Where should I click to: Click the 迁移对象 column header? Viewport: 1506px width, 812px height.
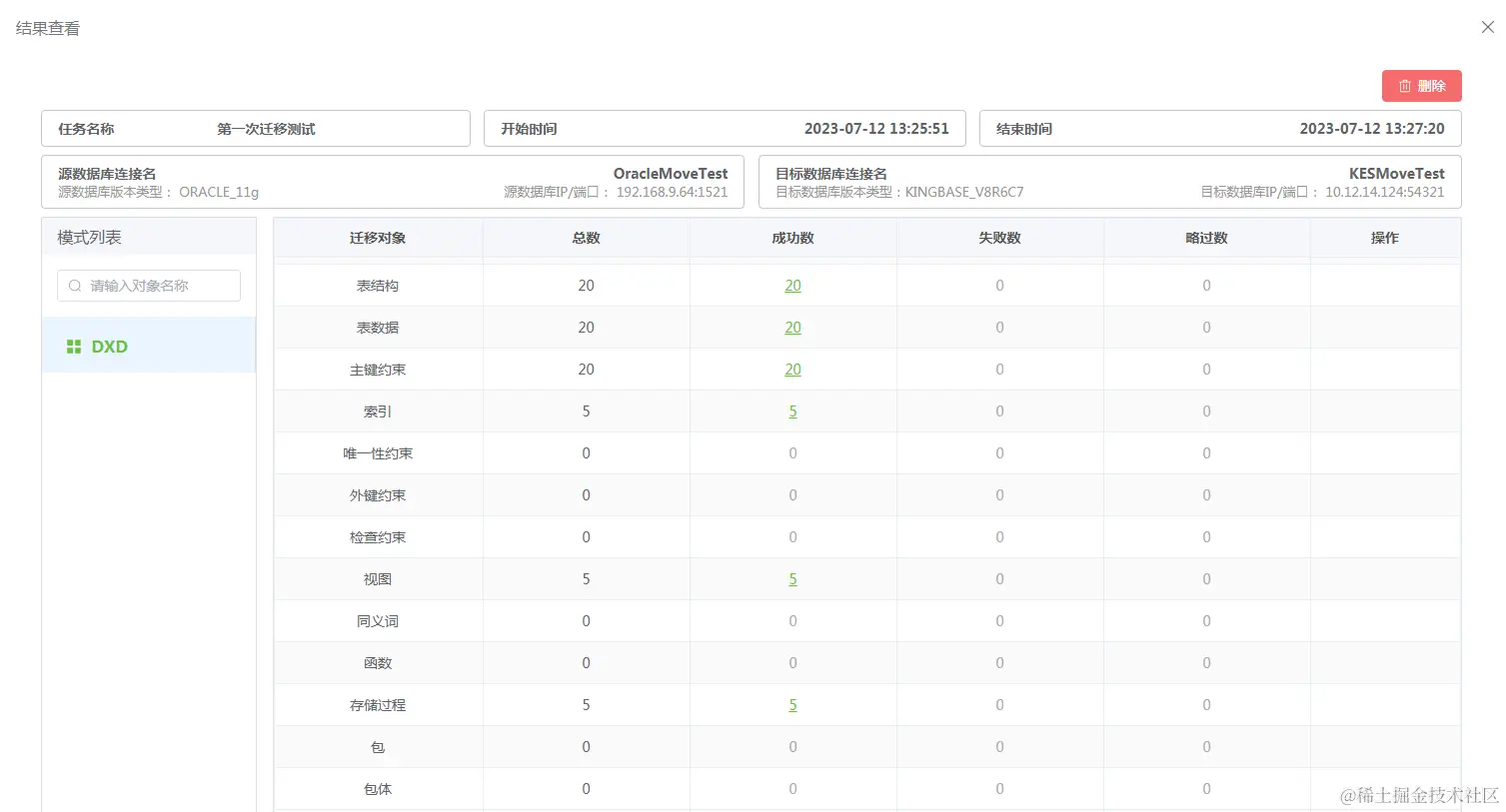(x=378, y=238)
